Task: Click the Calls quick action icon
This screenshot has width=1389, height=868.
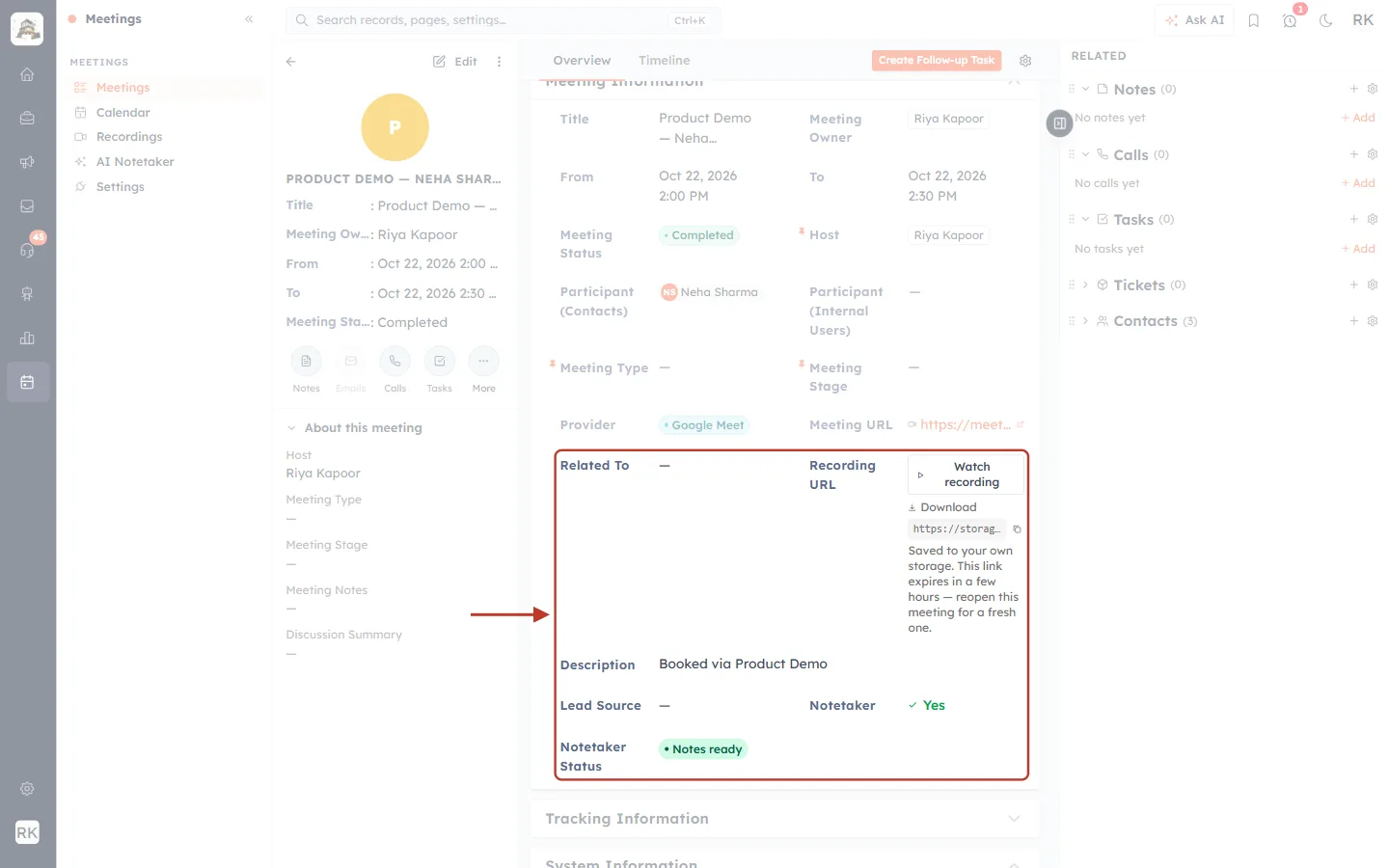Action: point(395,361)
